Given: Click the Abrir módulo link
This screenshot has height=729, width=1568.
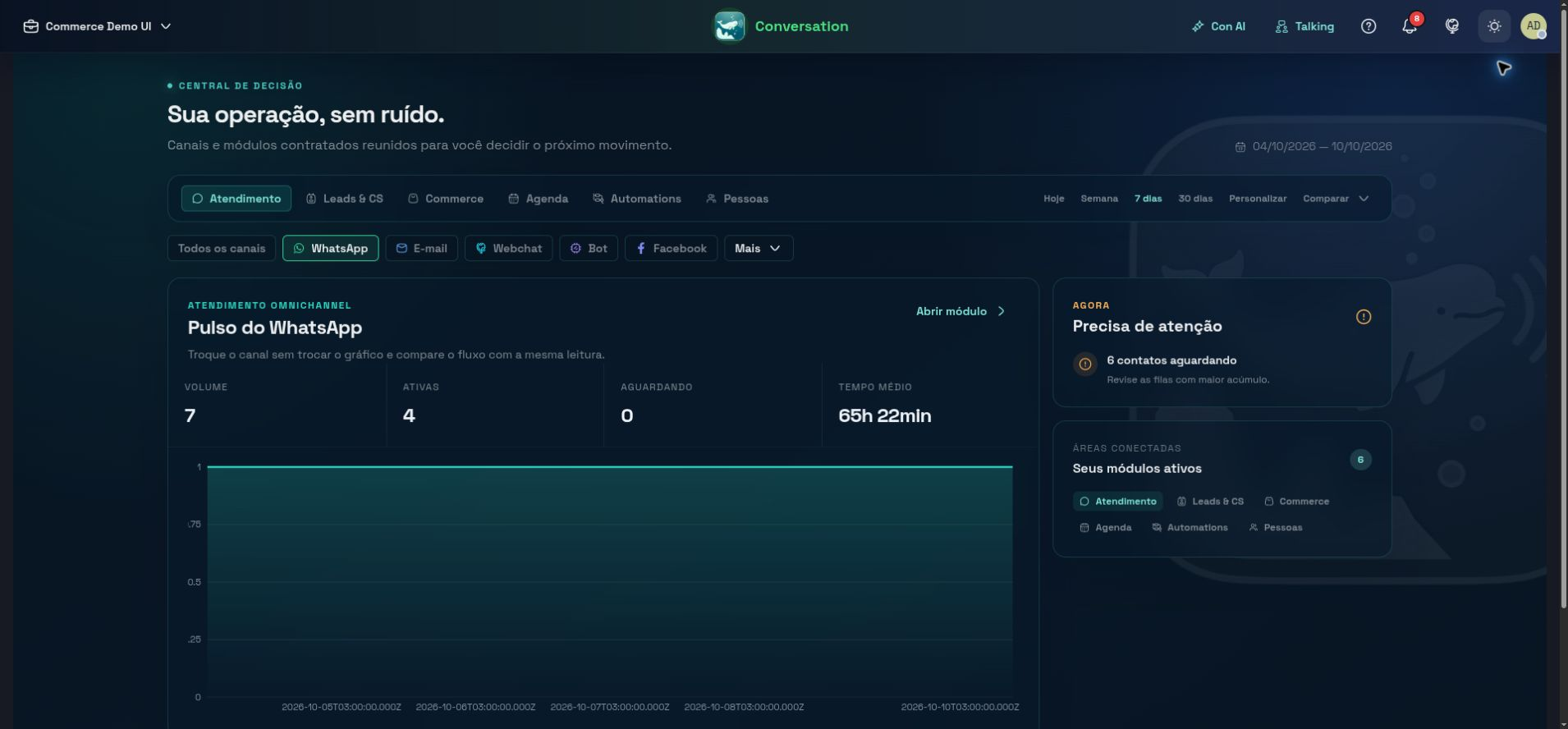Looking at the screenshot, I should point(961,311).
